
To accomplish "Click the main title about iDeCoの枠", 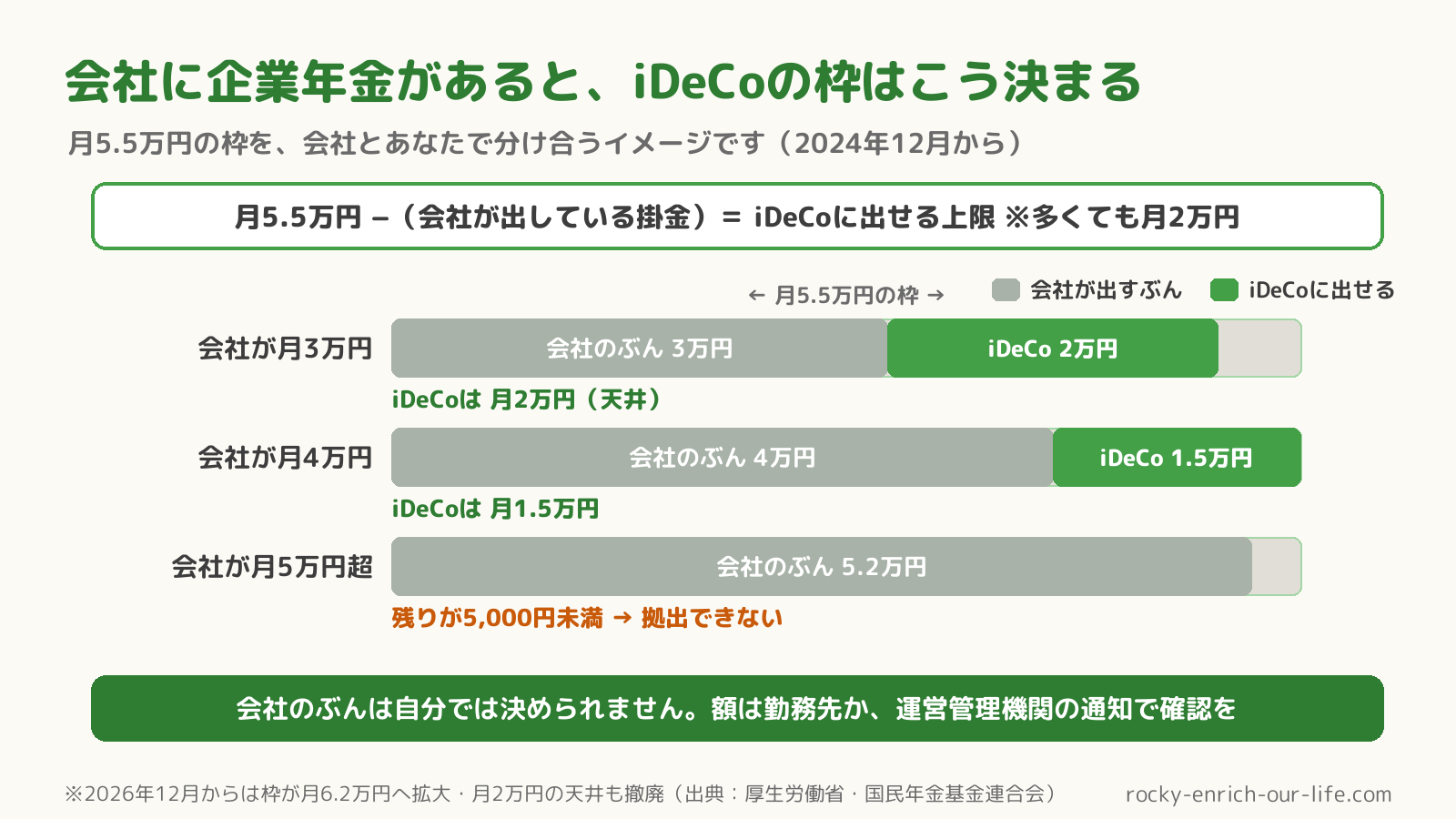I will (603, 82).
